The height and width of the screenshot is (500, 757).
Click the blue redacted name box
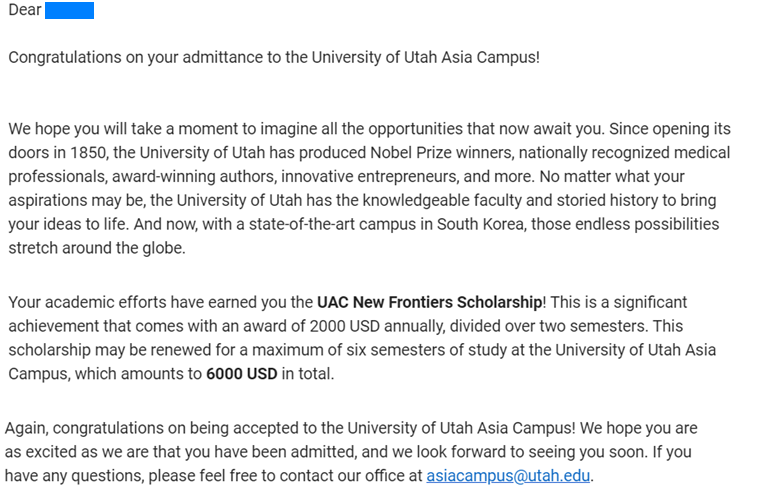click(70, 10)
